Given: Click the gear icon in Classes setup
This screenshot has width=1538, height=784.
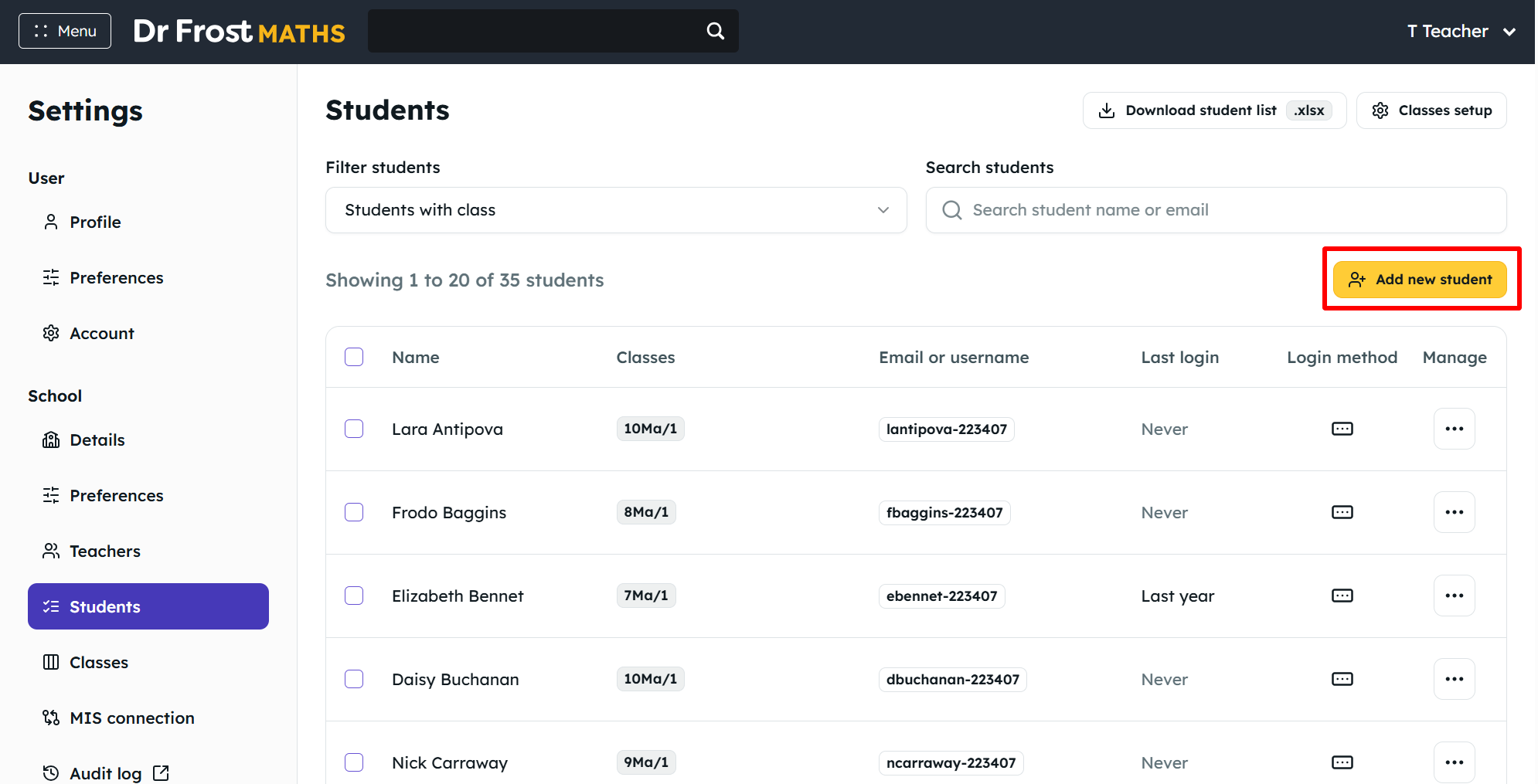Looking at the screenshot, I should [x=1380, y=110].
